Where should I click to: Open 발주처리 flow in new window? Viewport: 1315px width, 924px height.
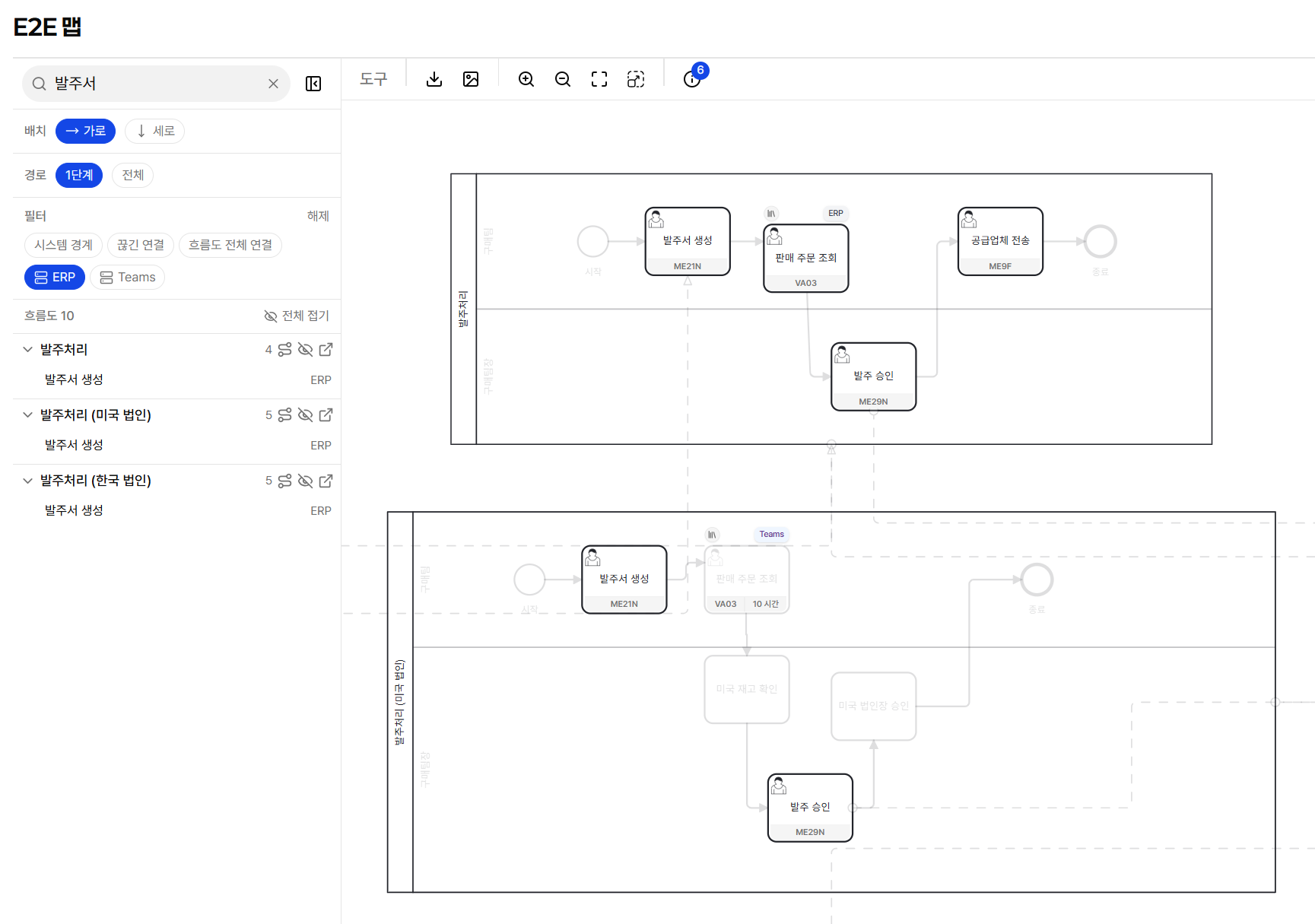pos(326,350)
